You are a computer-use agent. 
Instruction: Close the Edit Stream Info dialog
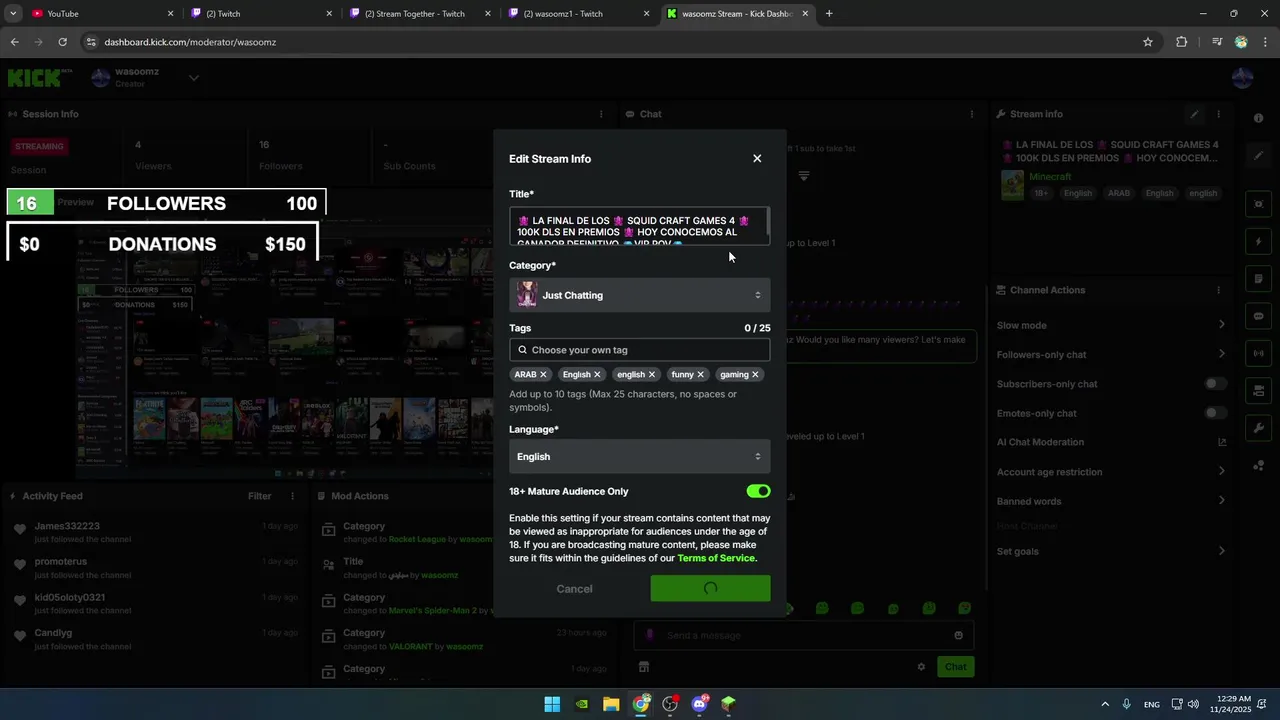click(757, 158)
